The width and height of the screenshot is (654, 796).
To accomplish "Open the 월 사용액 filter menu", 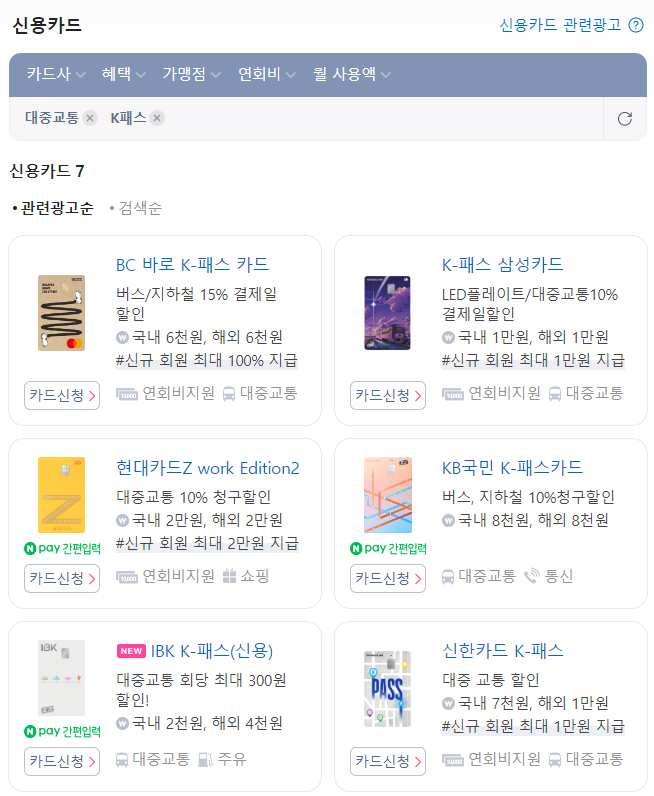I will pyautogui.click(x=352, y=74).
